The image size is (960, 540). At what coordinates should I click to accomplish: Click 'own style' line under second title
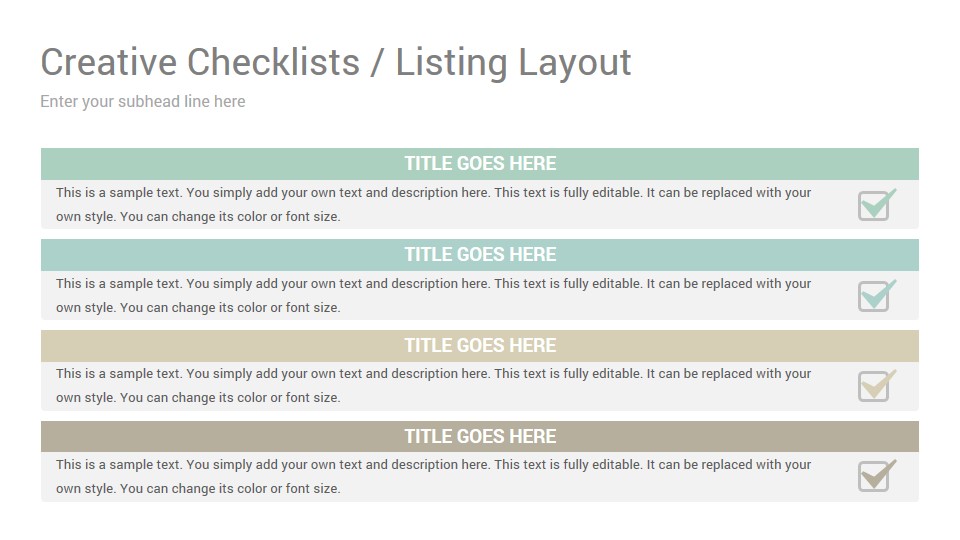(198, 308)
